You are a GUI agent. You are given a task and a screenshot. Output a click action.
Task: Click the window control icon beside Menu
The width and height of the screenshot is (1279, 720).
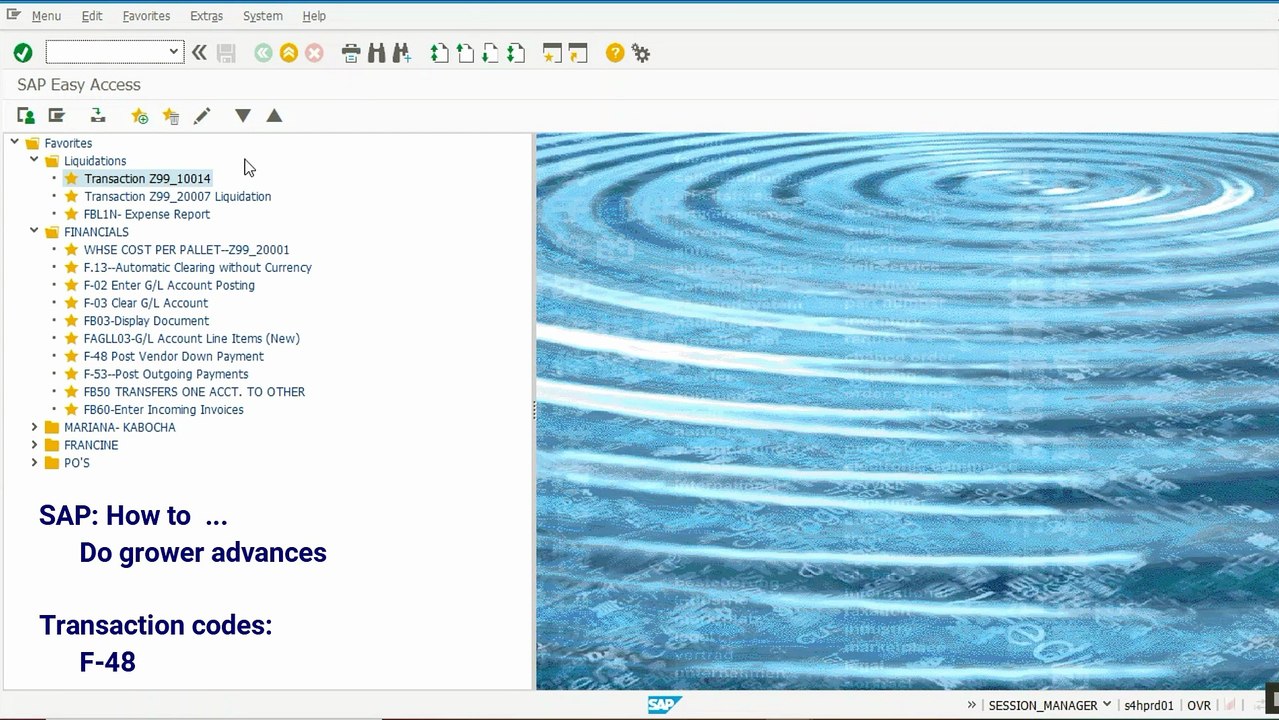(13, 15)
